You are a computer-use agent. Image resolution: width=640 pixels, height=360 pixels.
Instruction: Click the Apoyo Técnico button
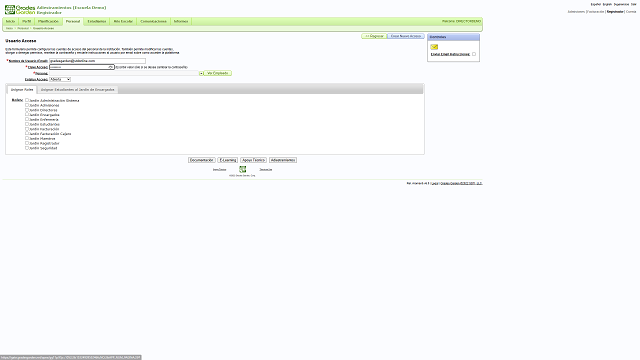click(253, 160)
